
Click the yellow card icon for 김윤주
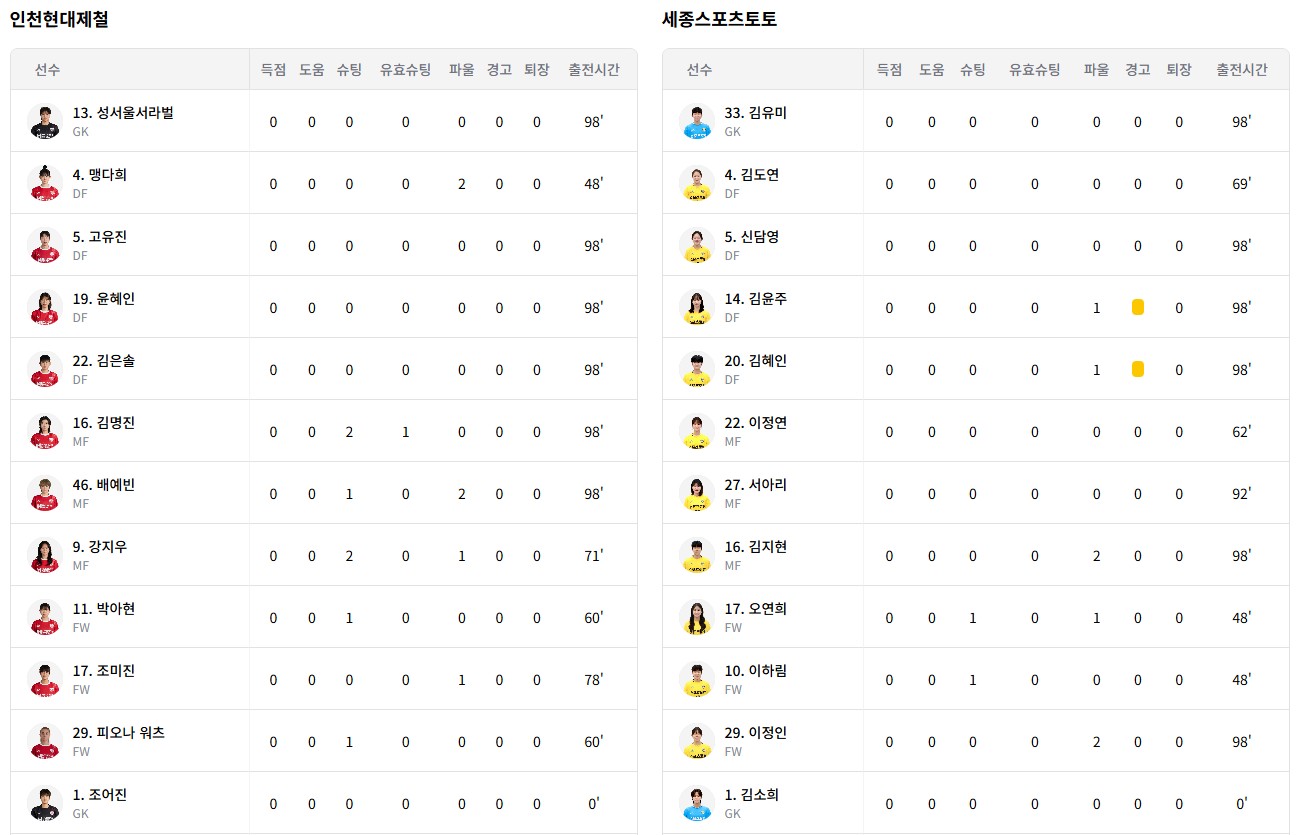1138,307
